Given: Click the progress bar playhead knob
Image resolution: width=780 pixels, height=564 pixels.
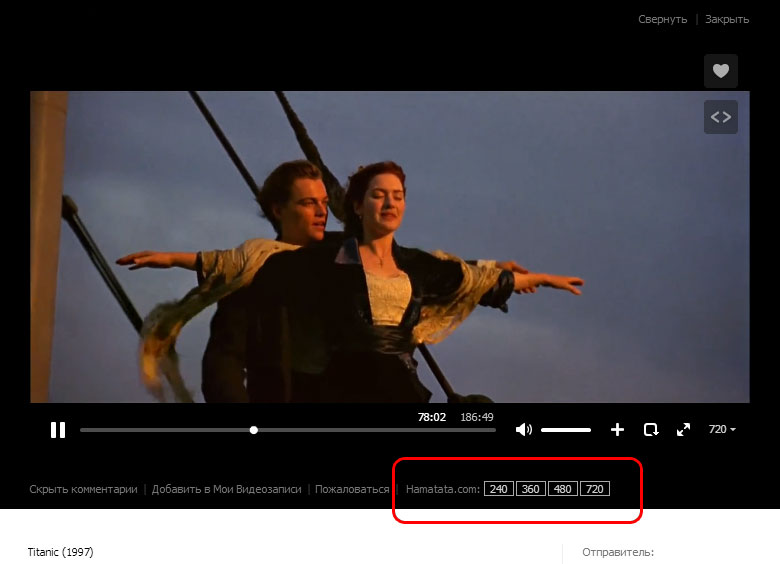Looking at the screenshot, I should coord(254,430).
